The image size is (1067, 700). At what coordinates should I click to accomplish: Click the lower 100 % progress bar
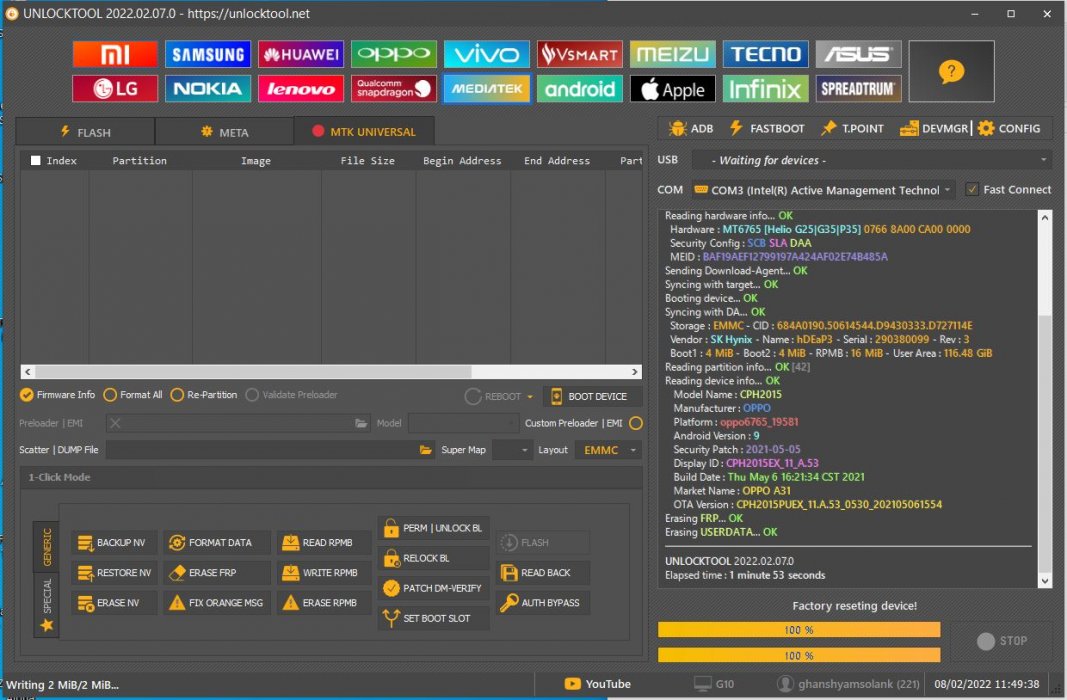click(799, 655)
